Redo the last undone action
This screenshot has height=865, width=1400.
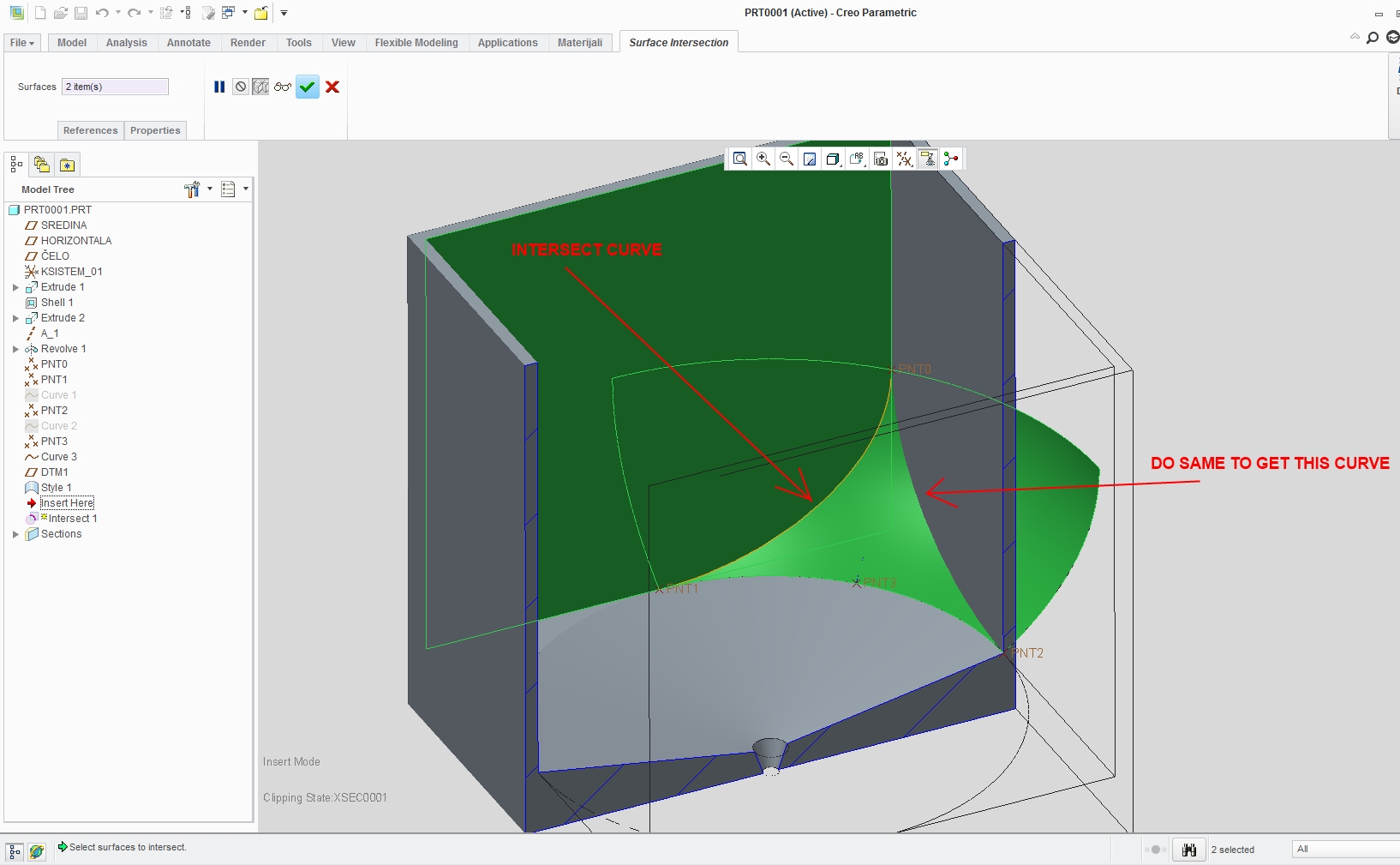135,13
